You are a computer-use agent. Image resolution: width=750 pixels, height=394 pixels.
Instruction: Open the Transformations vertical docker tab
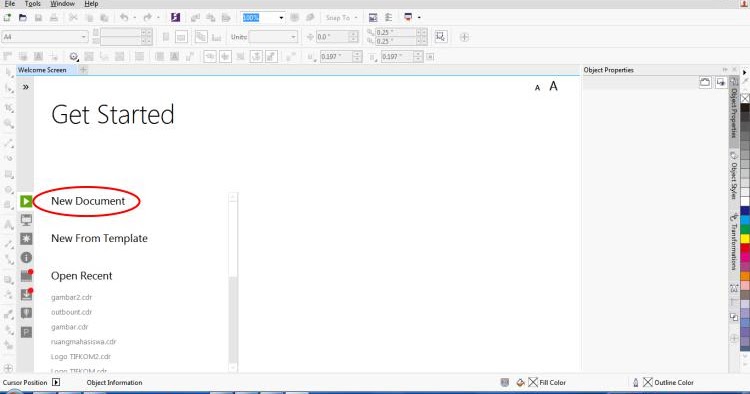coord(733,242)
